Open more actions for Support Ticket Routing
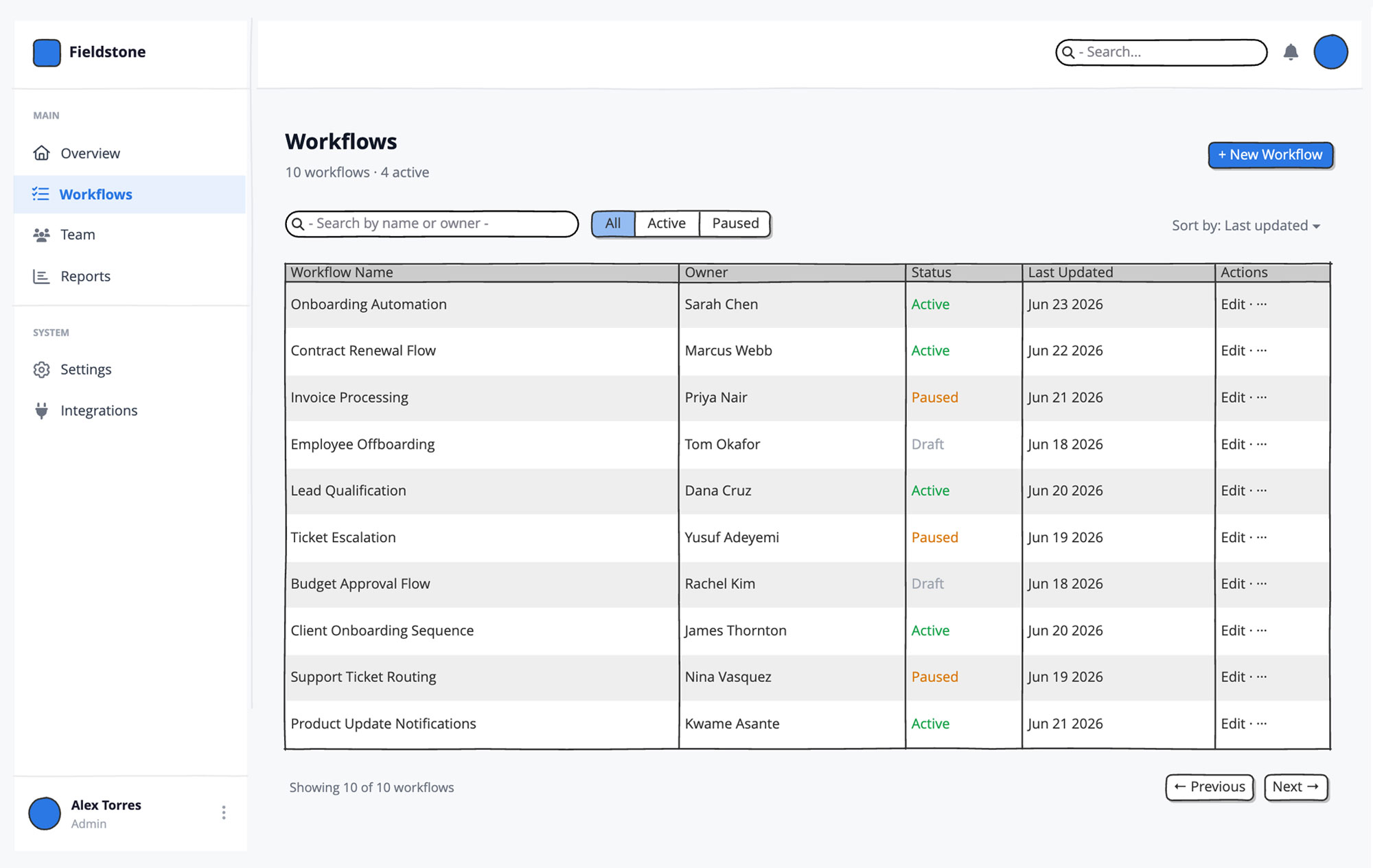Viewport: 1373px width, 868px height. pyautogui.click(x=1261, y=677)
